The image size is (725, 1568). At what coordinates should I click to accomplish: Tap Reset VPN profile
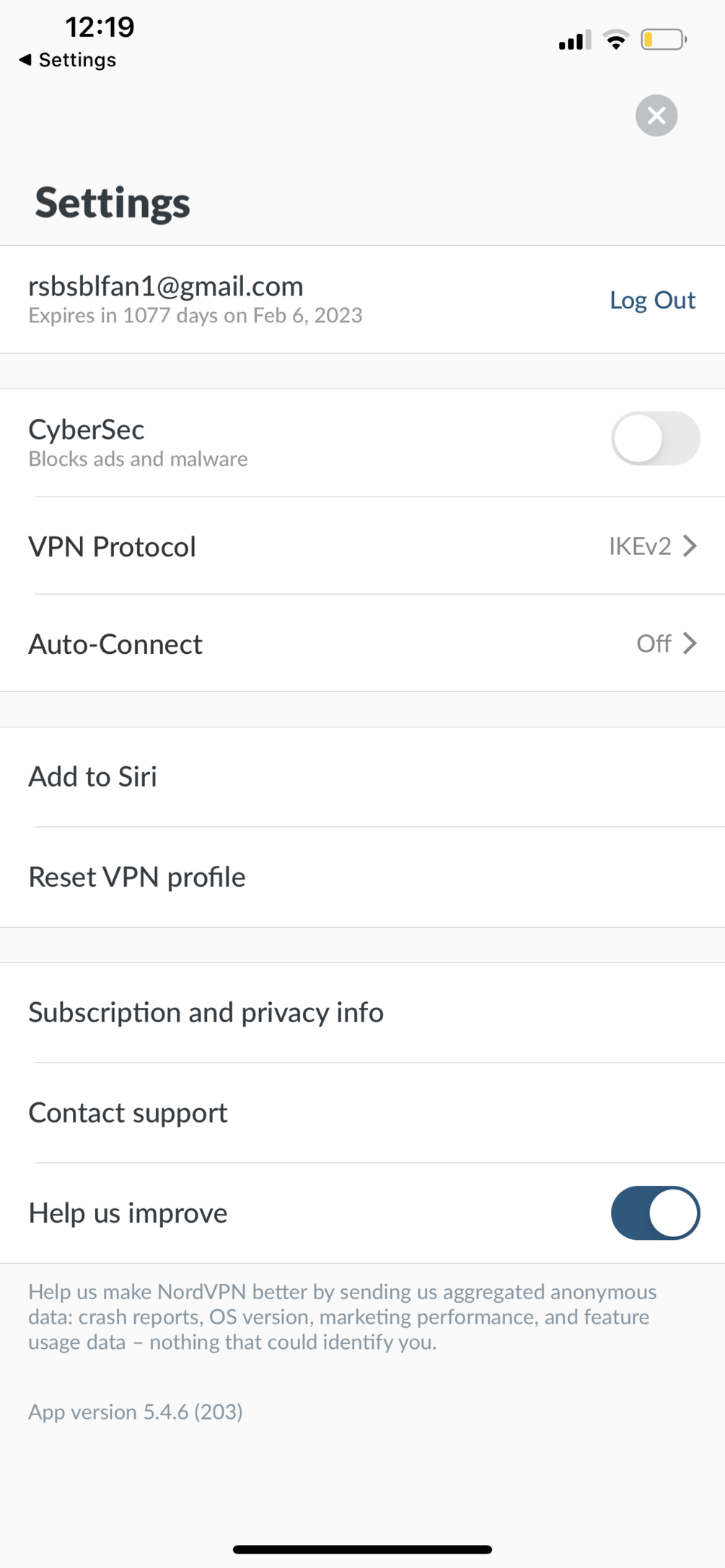(137, 877)
